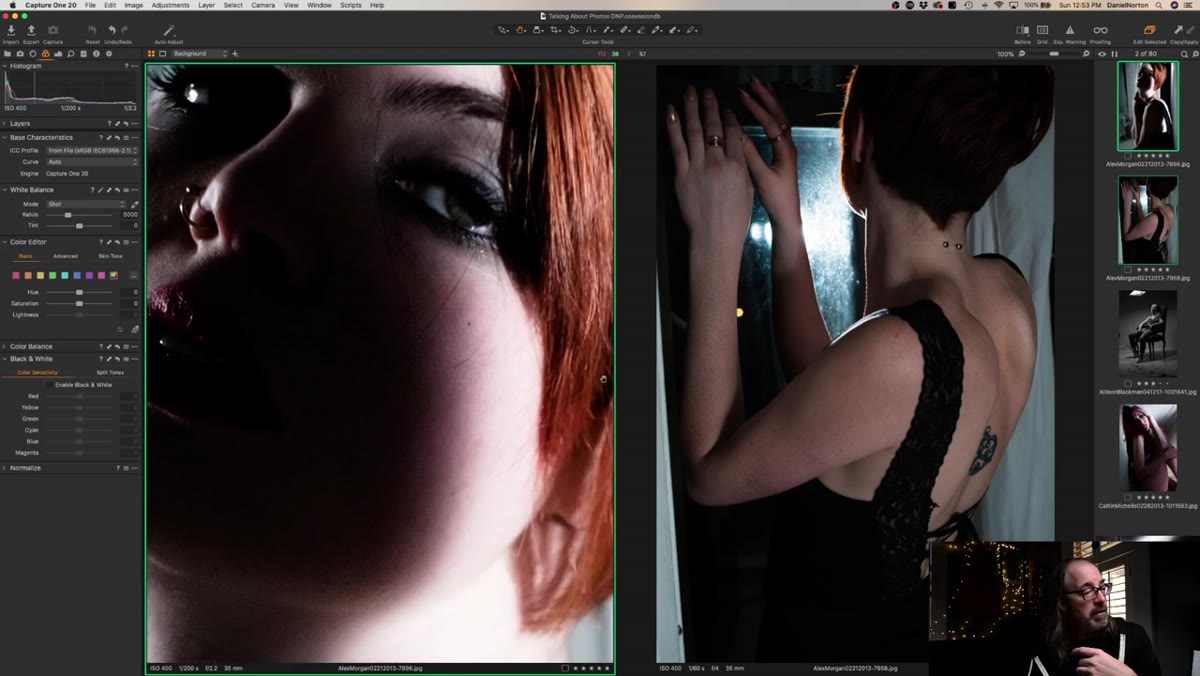
Task: Adjust the viewer zoom slider
Action: (1054, 54)
